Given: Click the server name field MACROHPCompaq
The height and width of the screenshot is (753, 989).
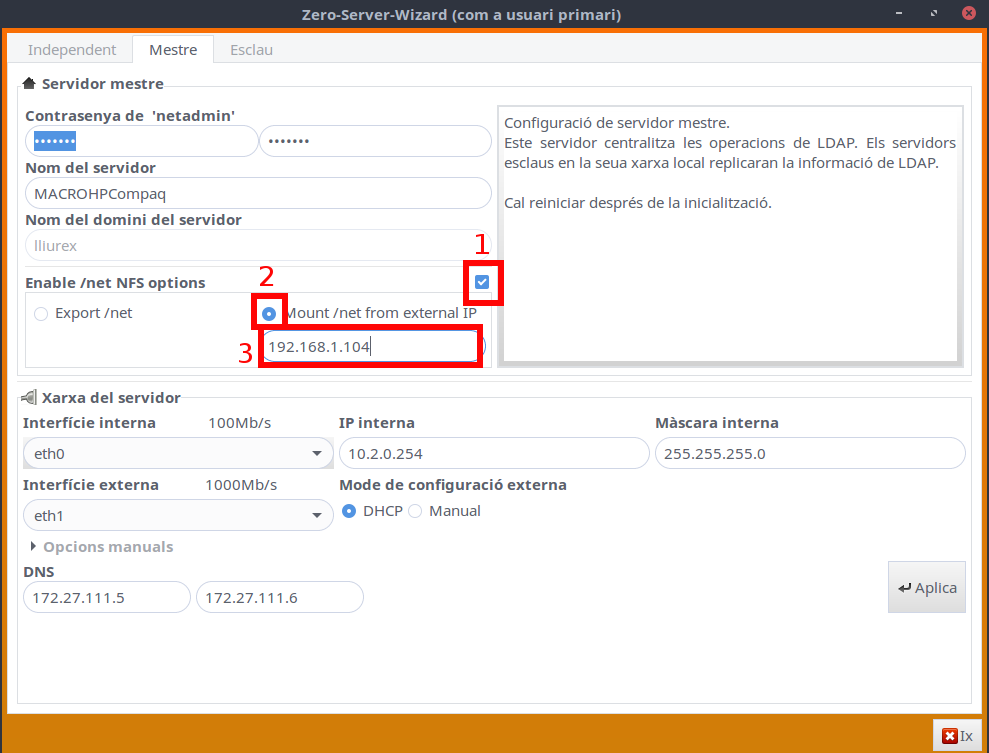Looking at the screenshot, I should pyautogui.click(x=257, y=193).
